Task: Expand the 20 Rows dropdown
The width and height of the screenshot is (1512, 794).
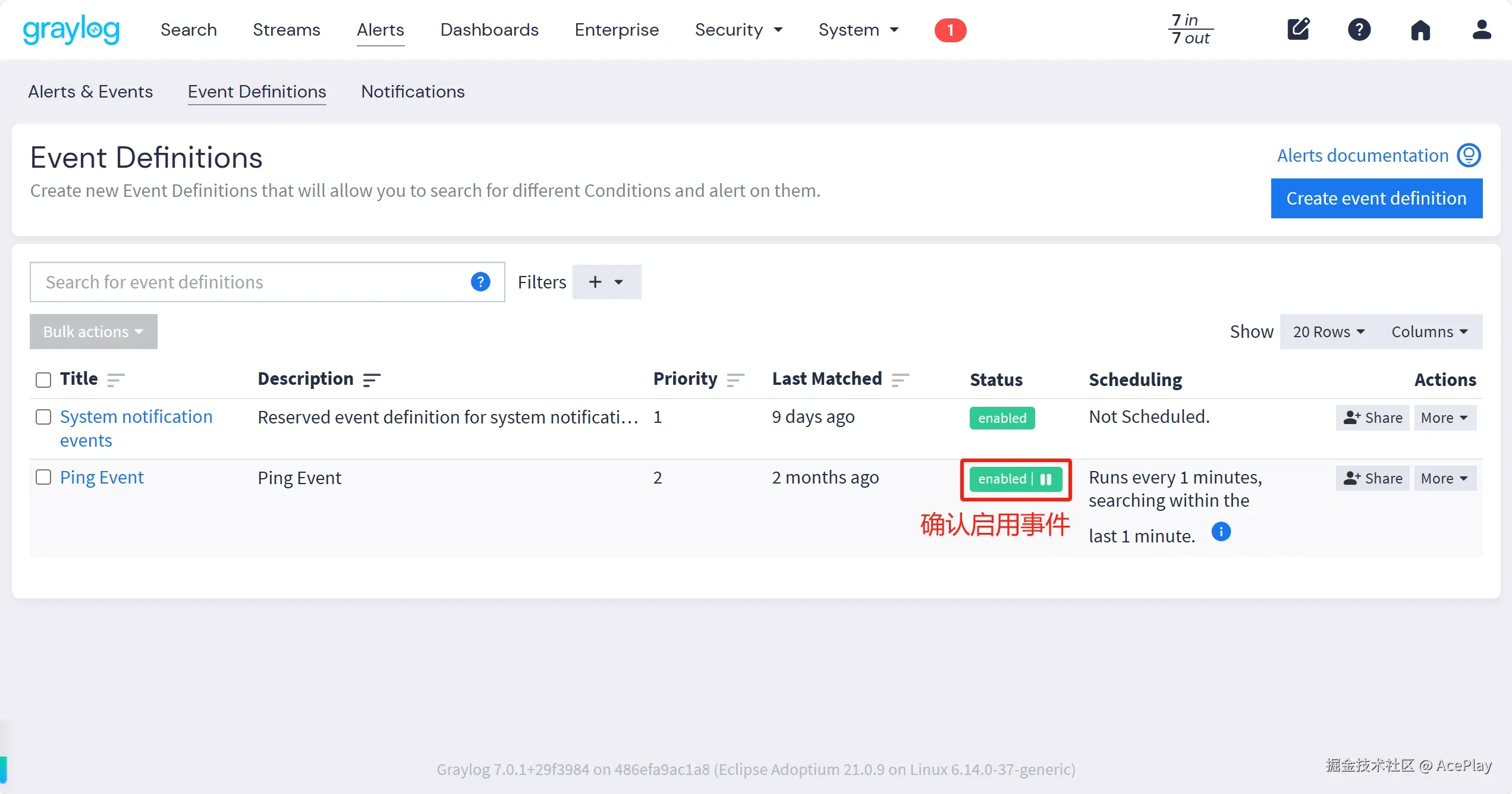Action: pos(1328,332)
